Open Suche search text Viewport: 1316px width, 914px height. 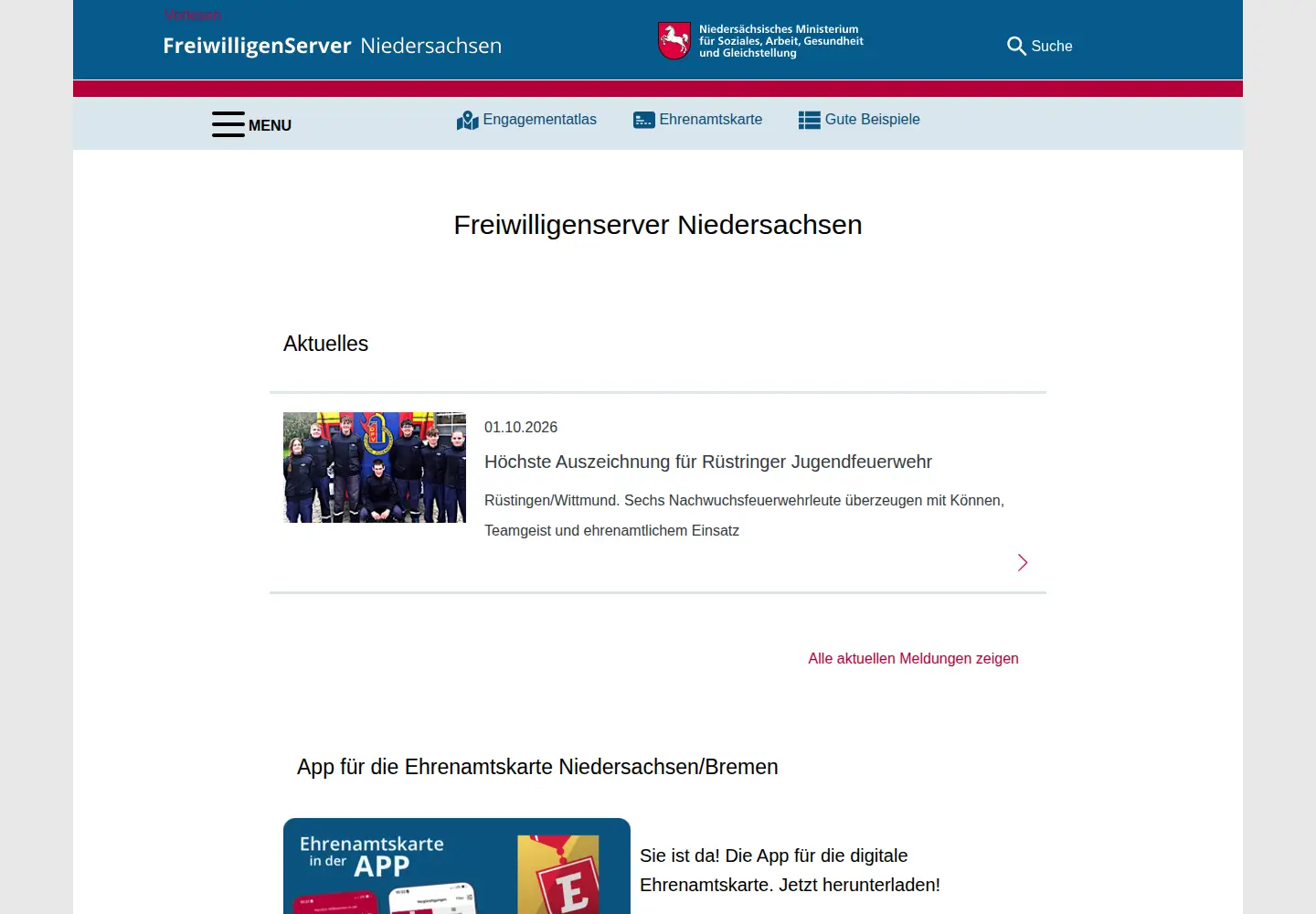coord(1052,46)
